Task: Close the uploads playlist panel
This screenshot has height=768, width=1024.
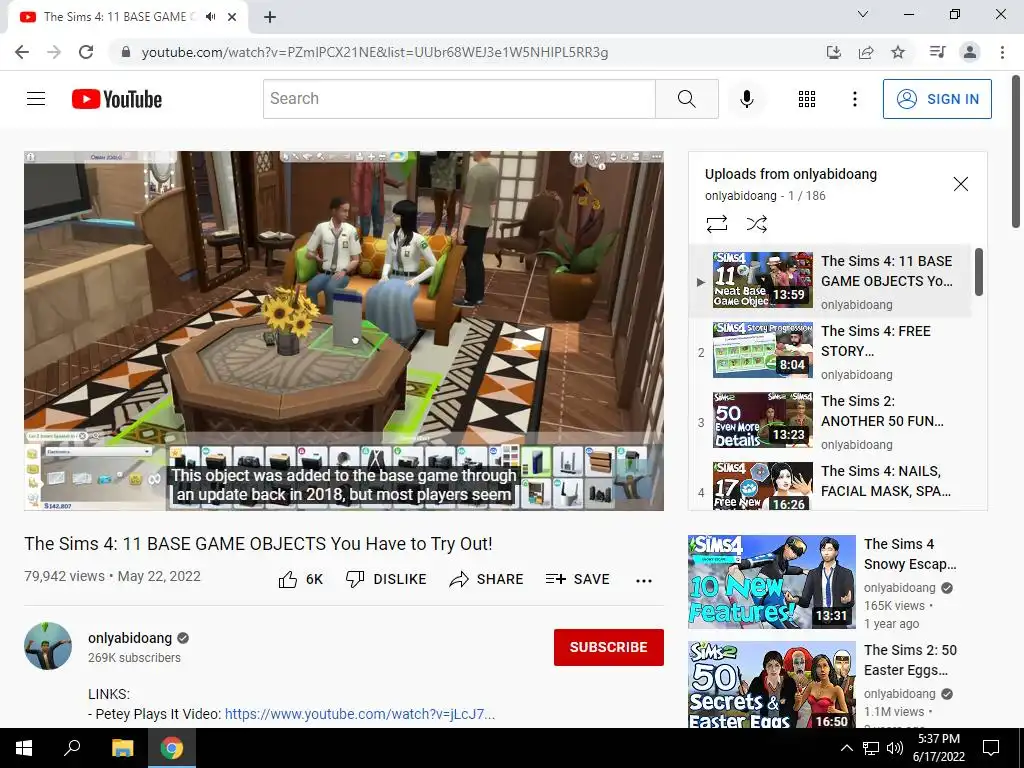Action: click(961, 184)
